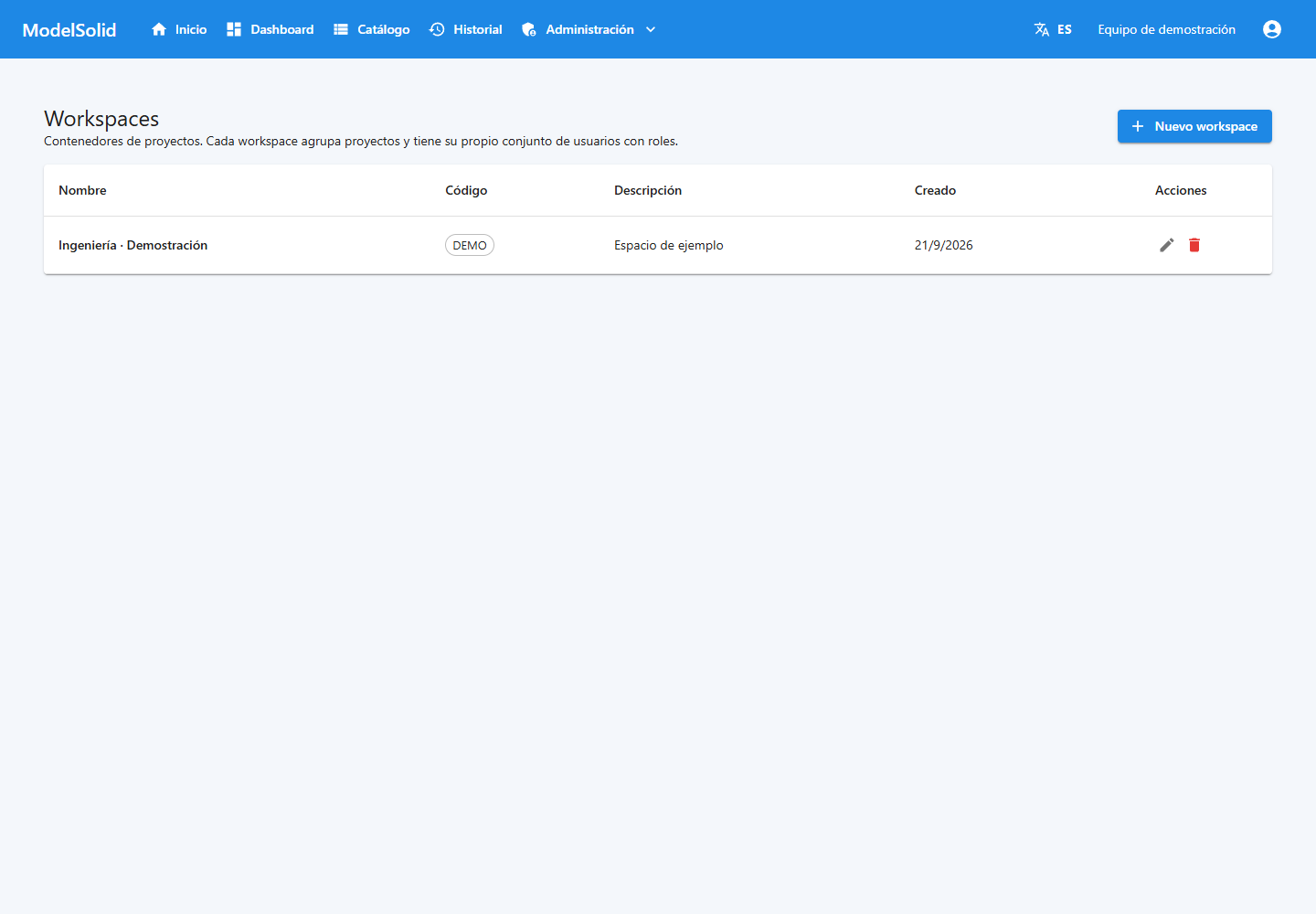Click the Espacio de ejemplo description
1316x914 pixels.
pos(669,245)
